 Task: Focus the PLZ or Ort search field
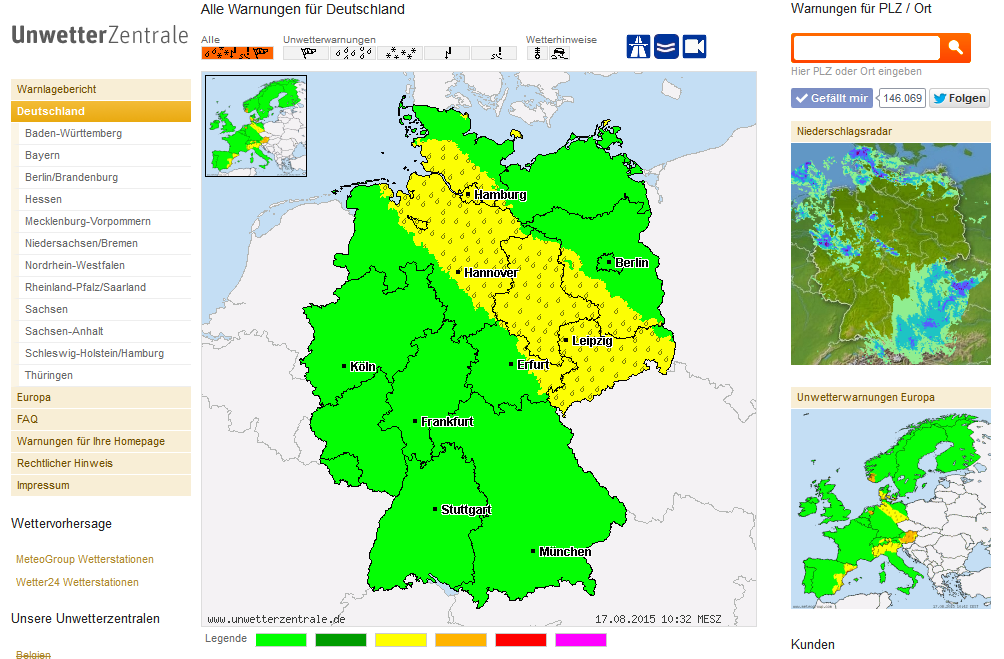(x=866, y=48)
